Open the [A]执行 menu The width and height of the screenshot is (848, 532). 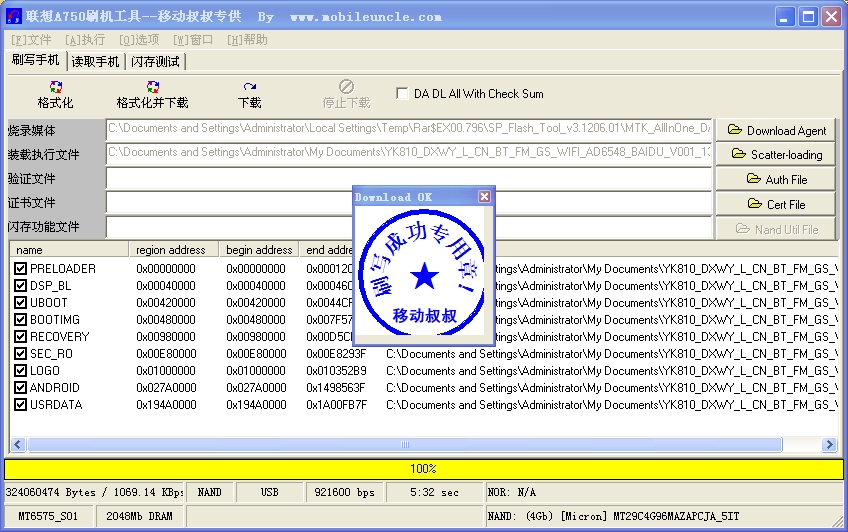pyautogui.click(x=85, y=40)
